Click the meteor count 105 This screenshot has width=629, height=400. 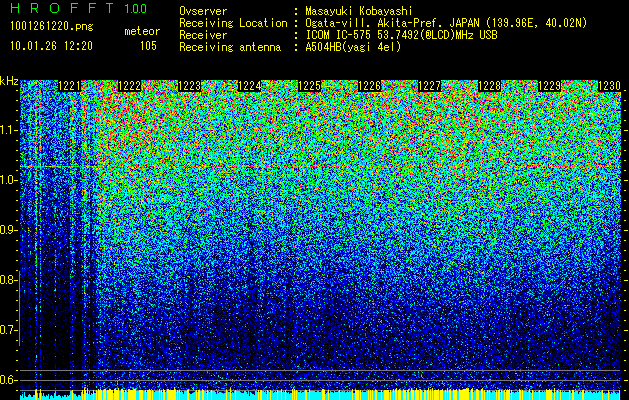coord(148,46)
